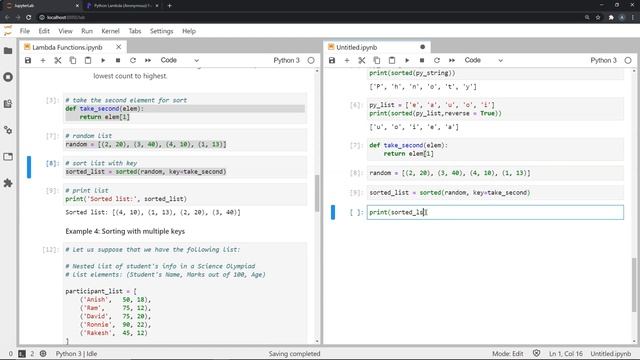
Task: Open the Edit menu
Action: click(44, 31)
